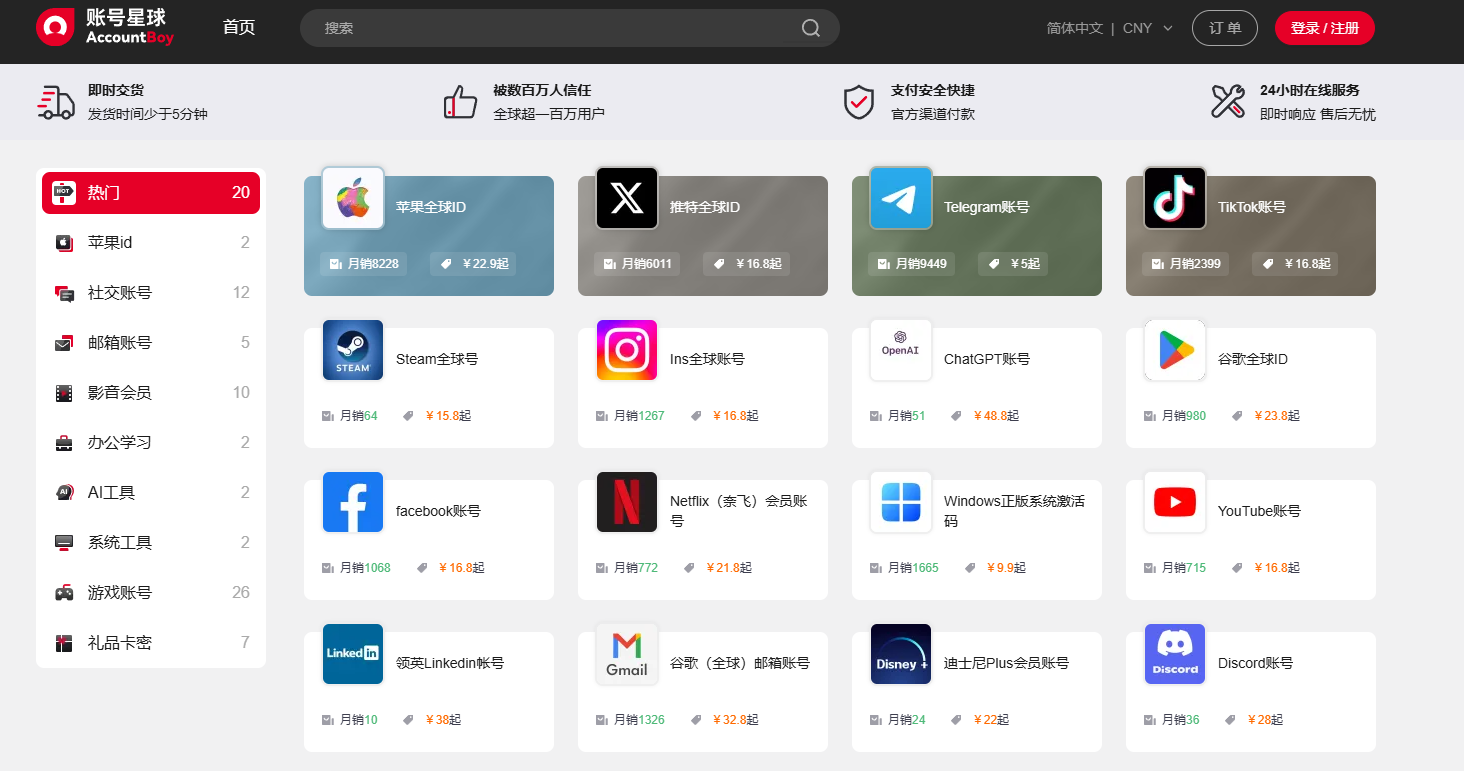Click the TikTok product icon
Viewport: 1464px width, 771px height.
coord(1174,198)
